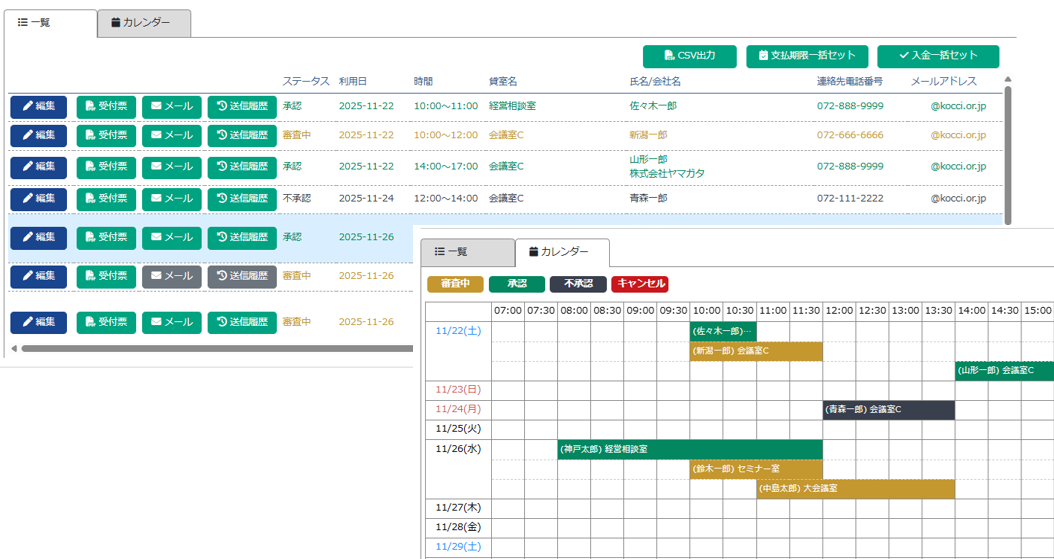This screenshot has height=559, width=1054.
Task: Toggle キャンセル status legend filter
Action: 640,284
